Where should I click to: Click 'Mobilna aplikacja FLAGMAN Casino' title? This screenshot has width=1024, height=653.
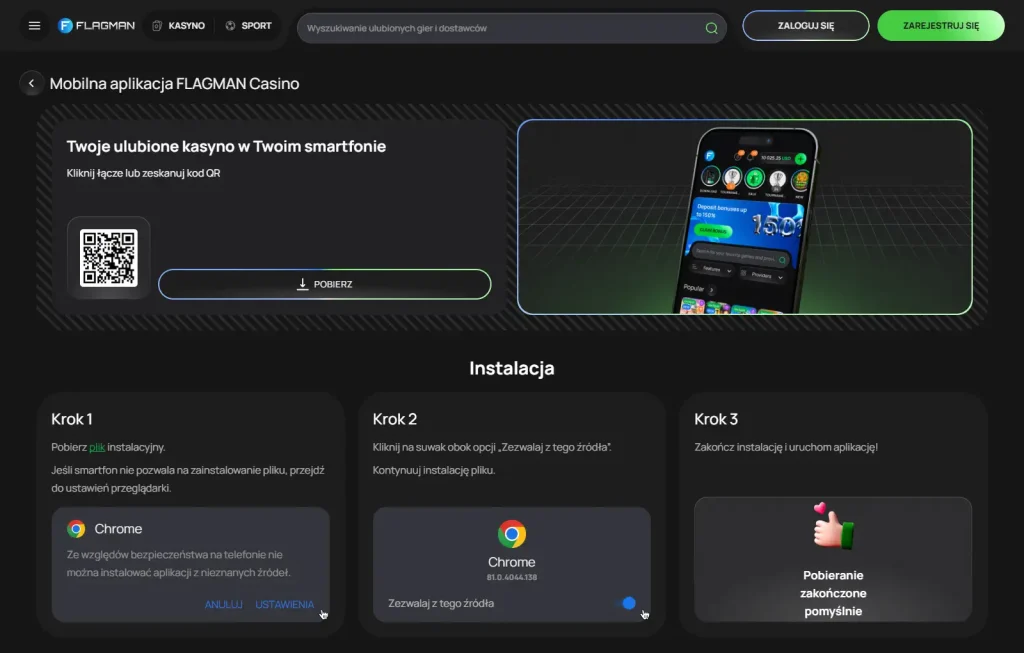(x=174, y=84)
